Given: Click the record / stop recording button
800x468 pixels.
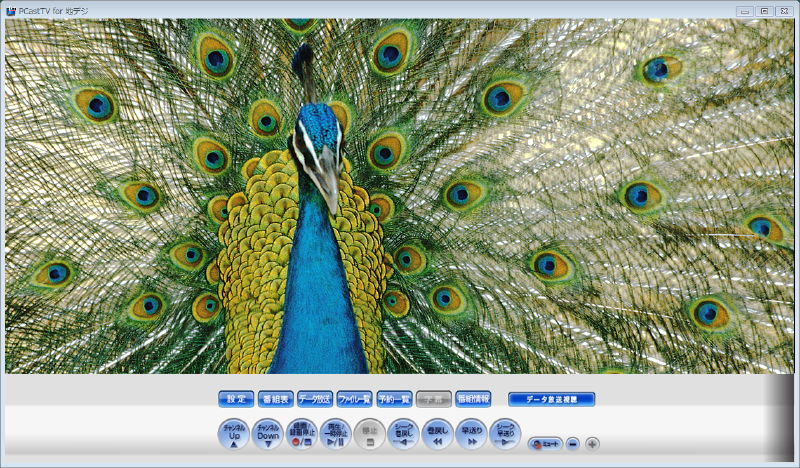Looking at the screenshot, I should click(x=302, y=434).
